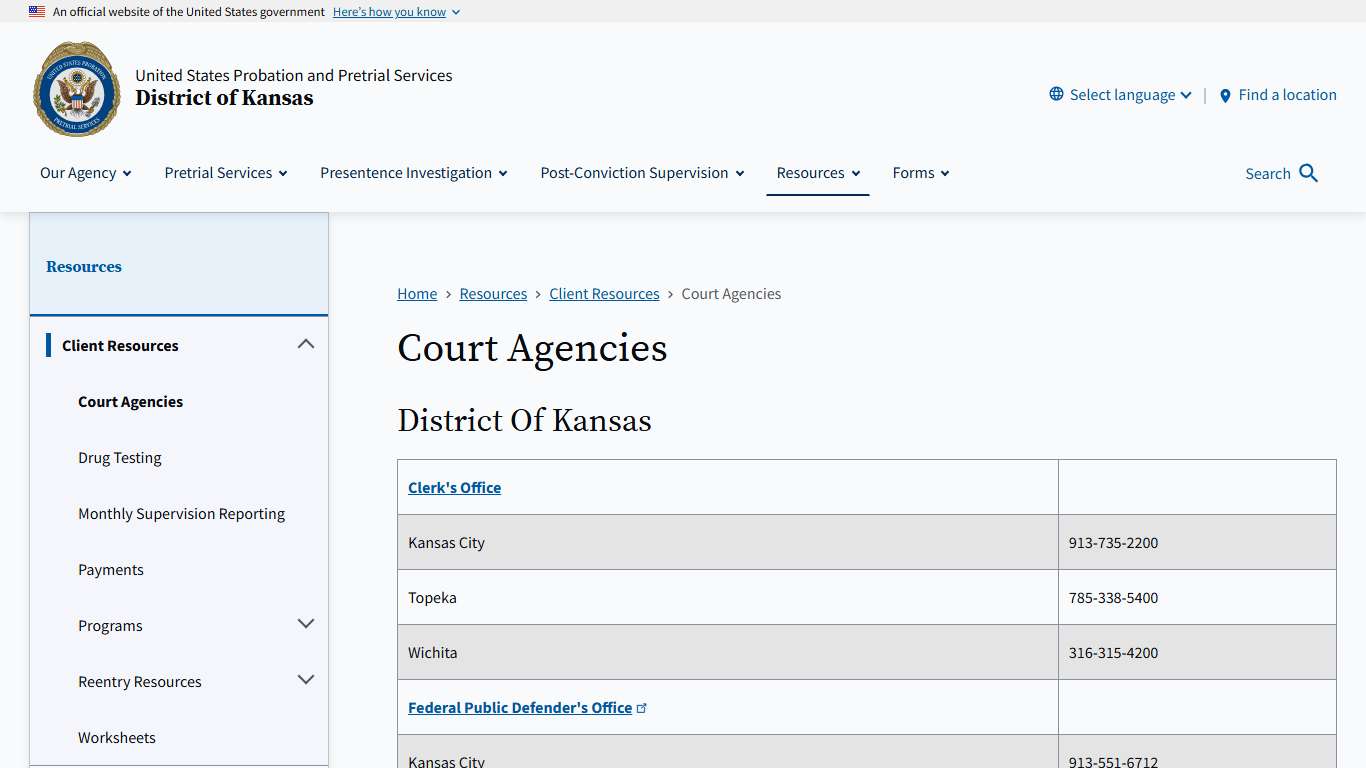Select Court Agencies in the sidebar

(130, 401)
